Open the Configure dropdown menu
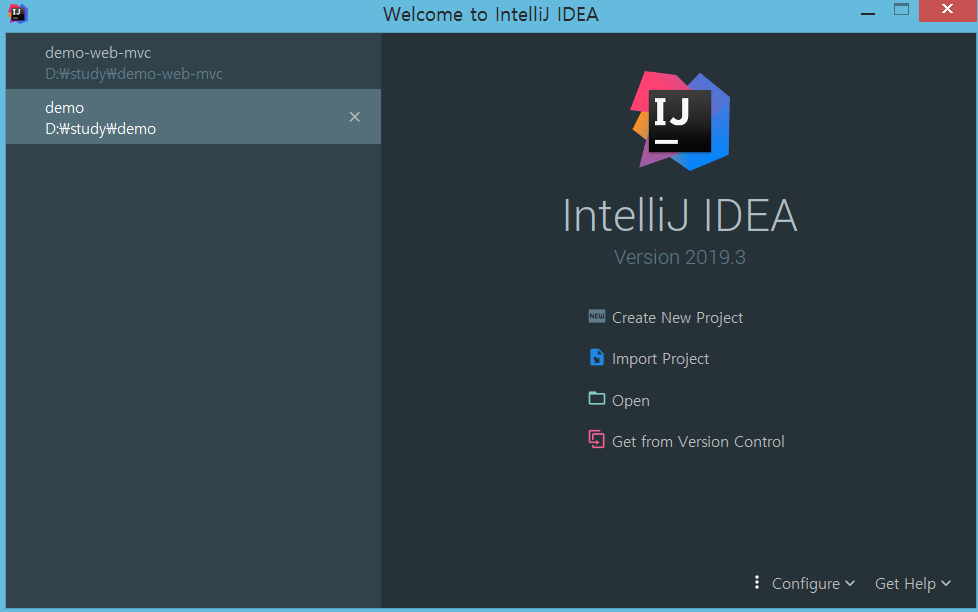 tap(813, 583)
